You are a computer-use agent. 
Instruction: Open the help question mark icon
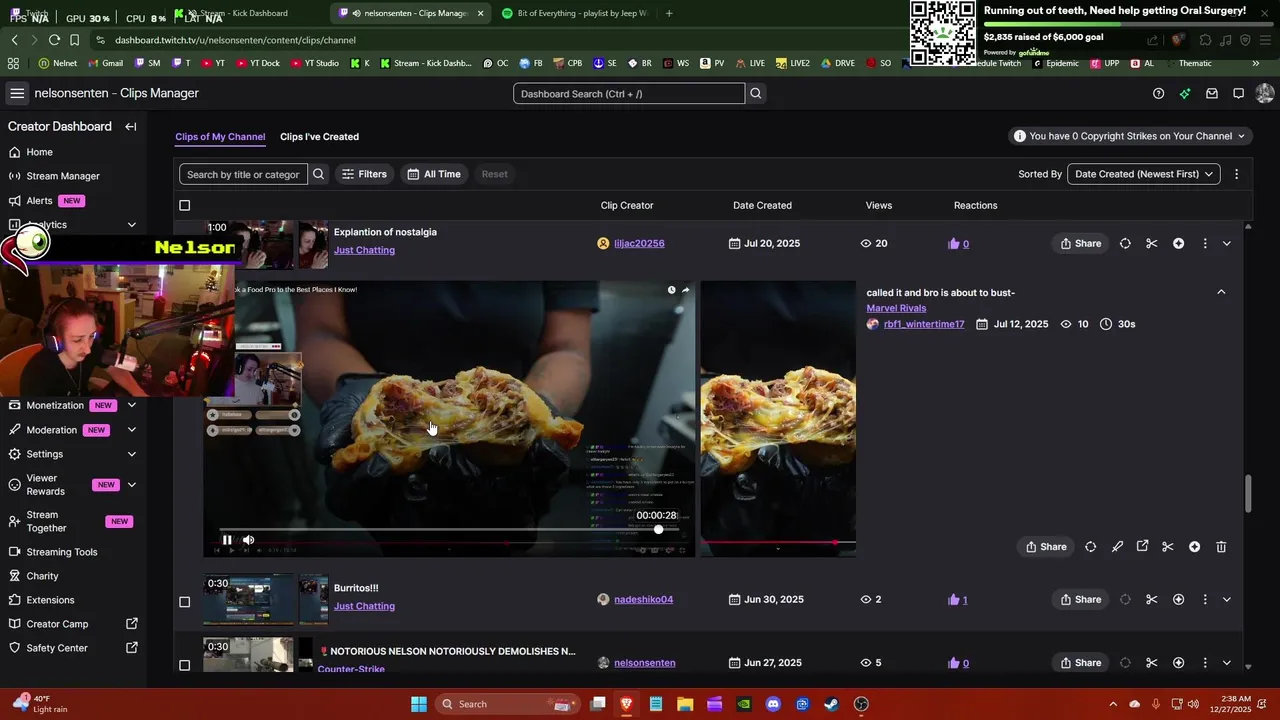pyautogui.click(x=1158, y=93)
